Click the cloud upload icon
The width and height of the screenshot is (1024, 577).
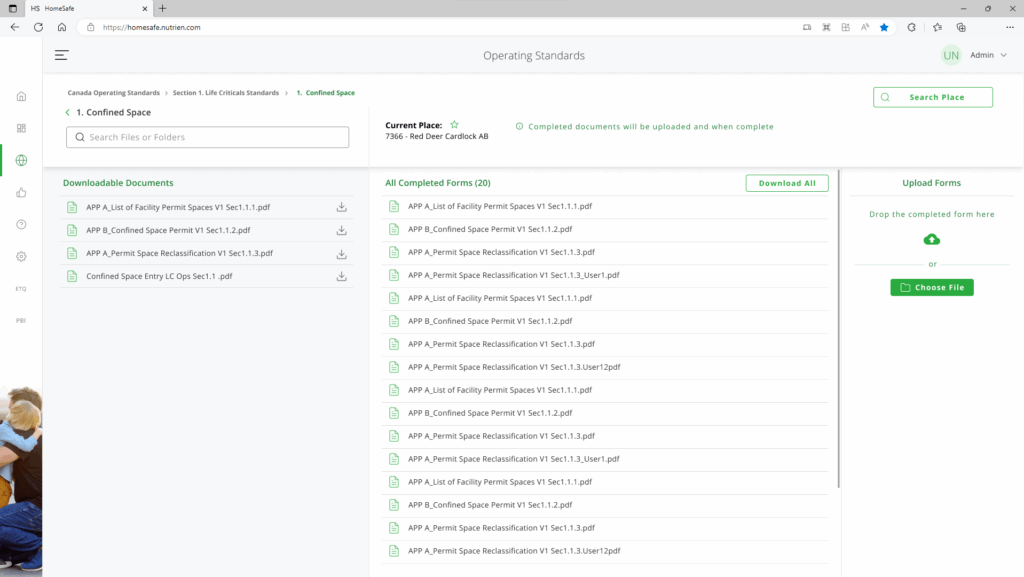[932, 239]
